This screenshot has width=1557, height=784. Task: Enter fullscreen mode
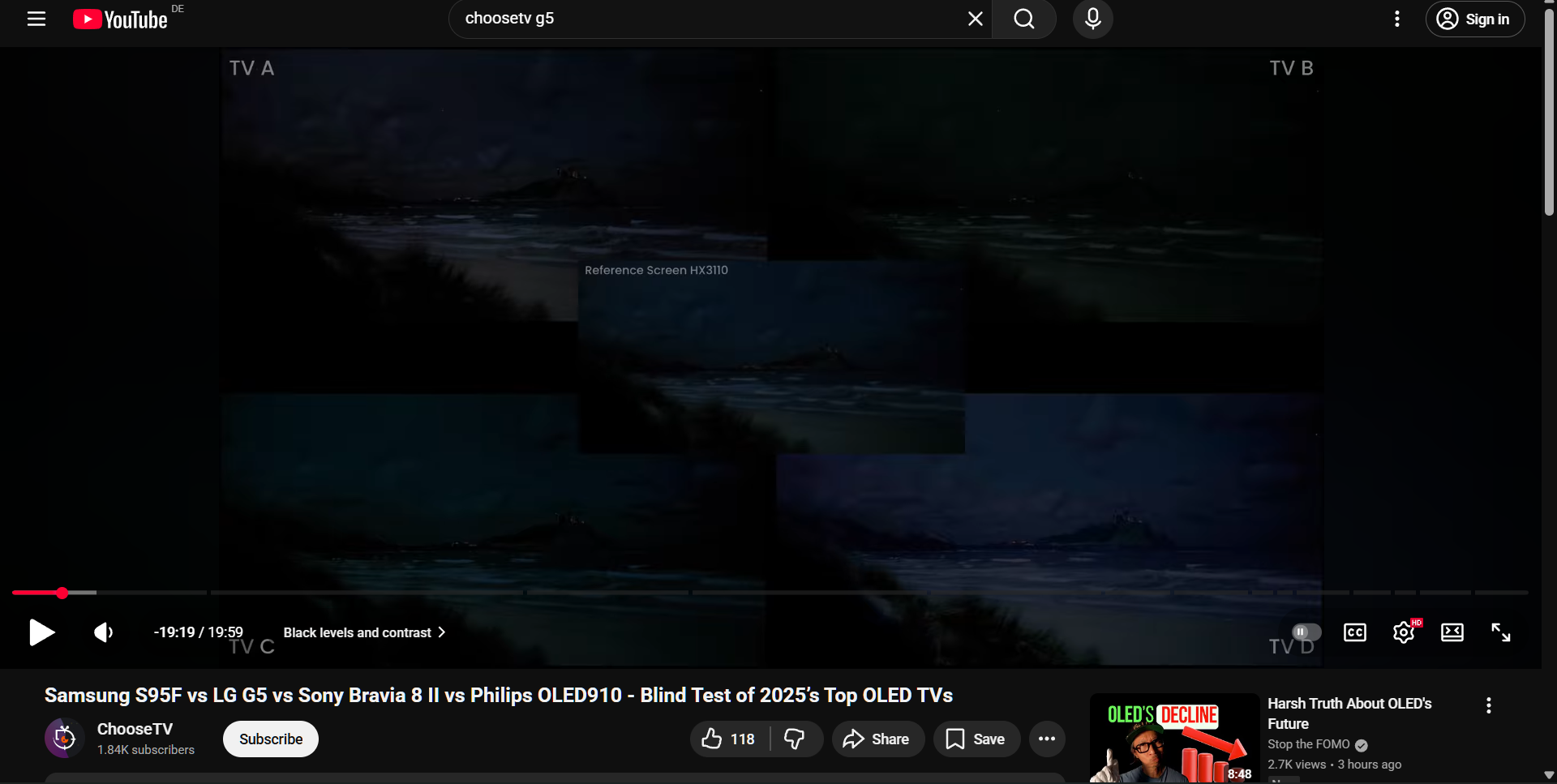(1501, 632)
